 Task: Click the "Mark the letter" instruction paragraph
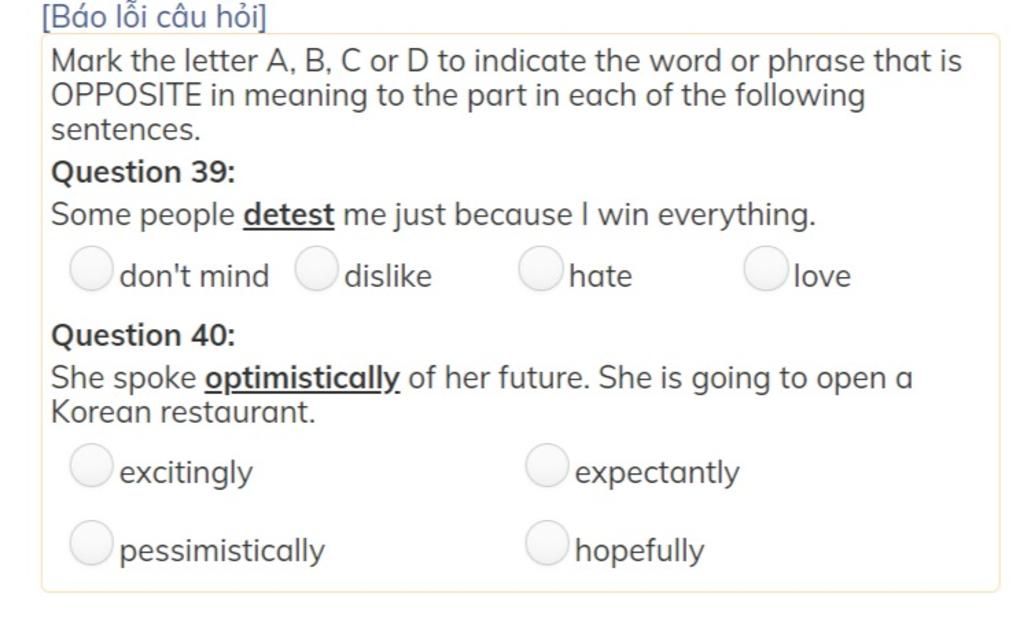[506, 95]
